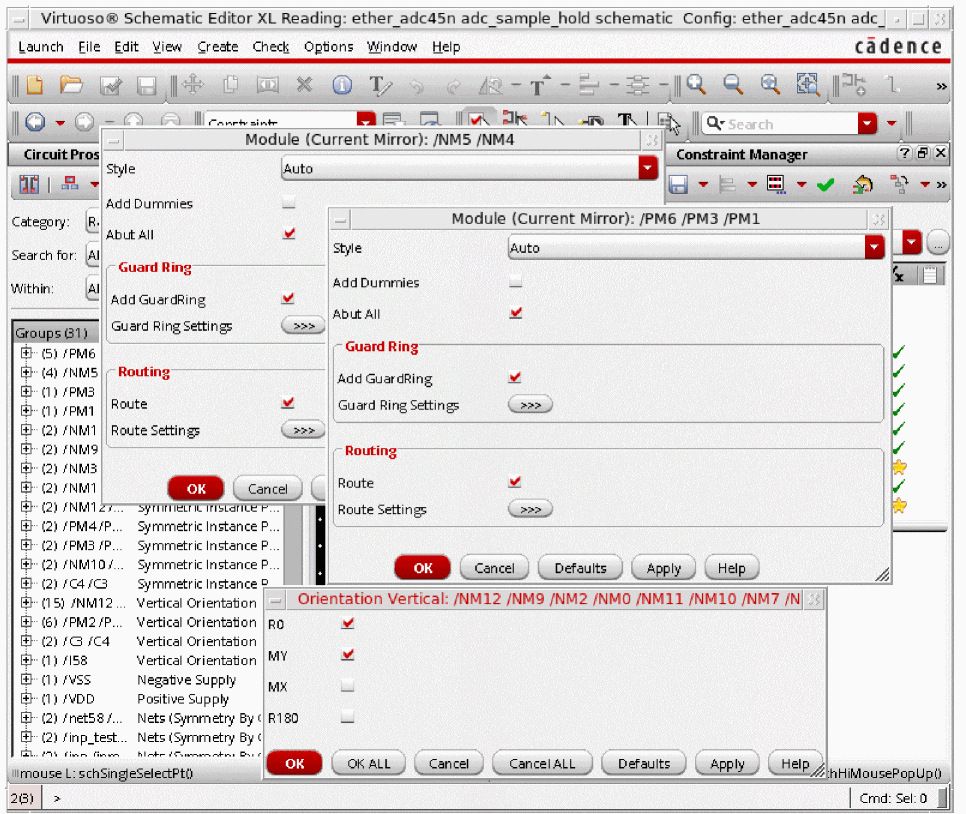Viewport: 966px width, 814px height.
Task: Click the Properties info icon in toolbar
Action: point(342,86)
